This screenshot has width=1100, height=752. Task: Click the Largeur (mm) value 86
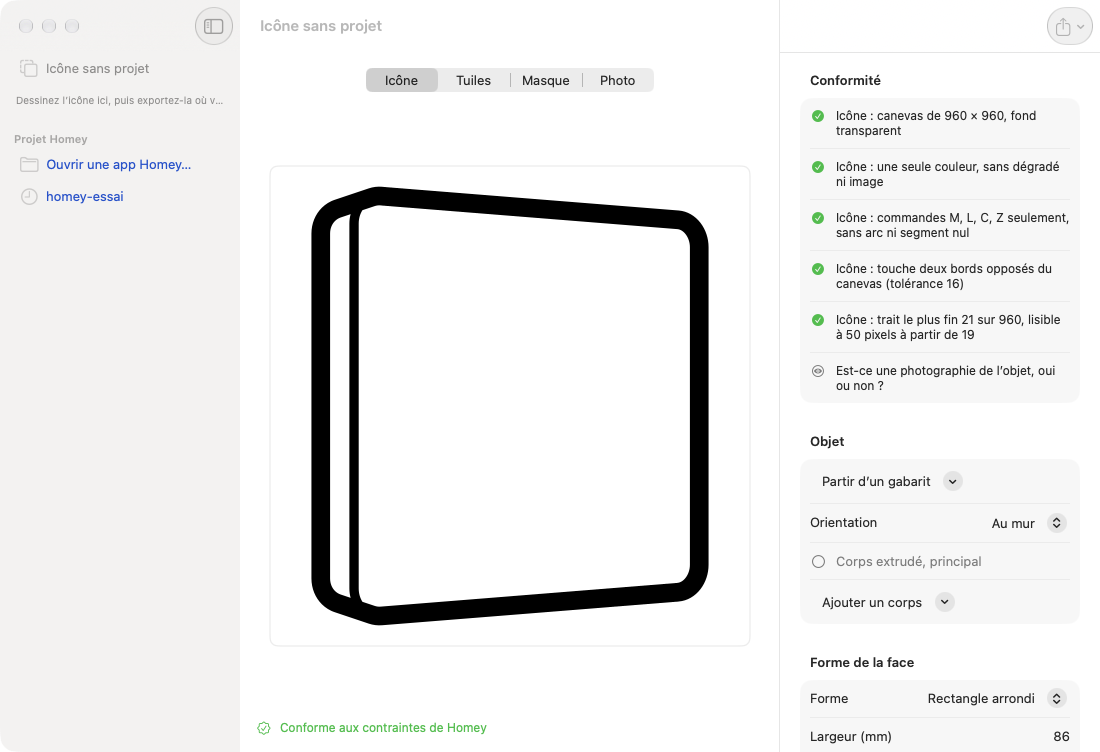(x=1061, y=737)
